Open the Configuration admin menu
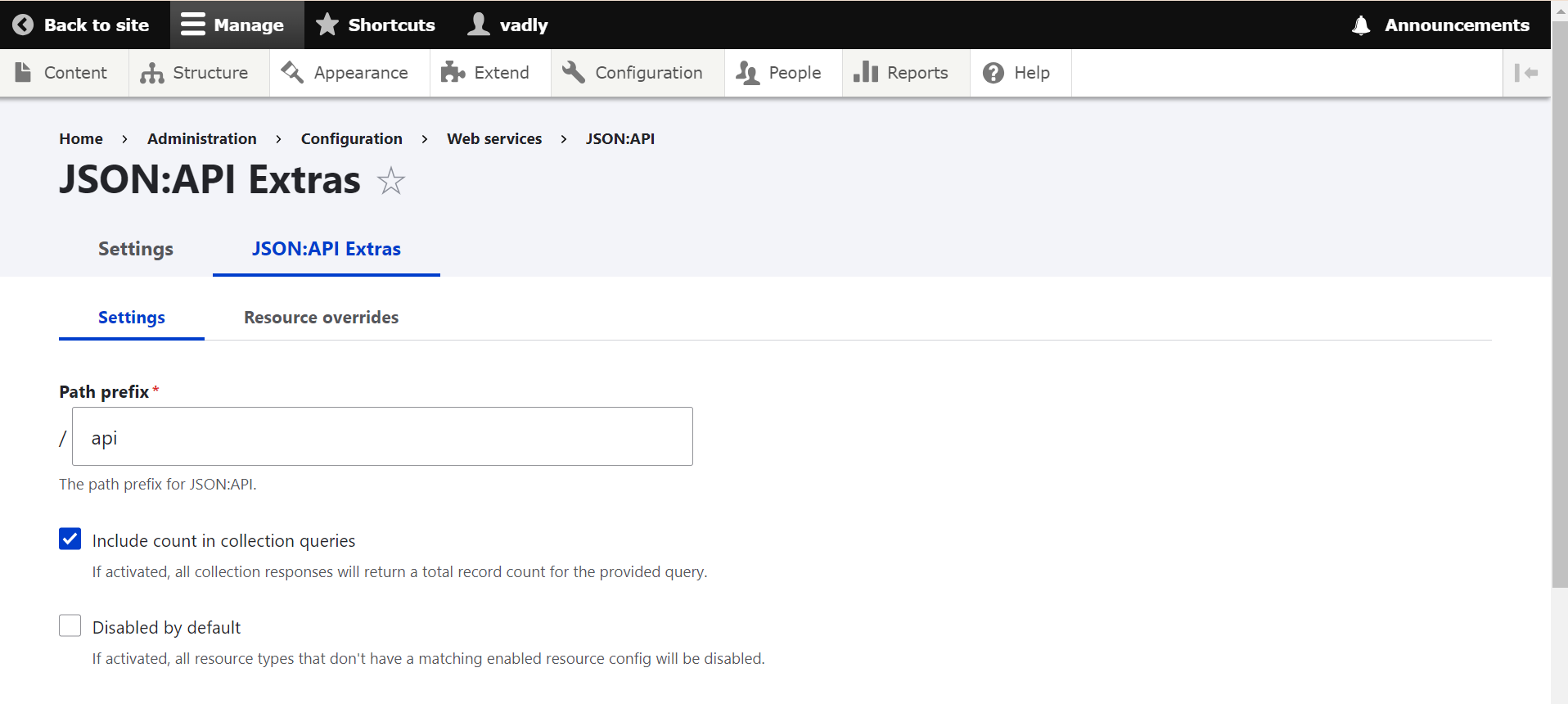Screen dimensions: 1568x704 (x=633, y=73)
